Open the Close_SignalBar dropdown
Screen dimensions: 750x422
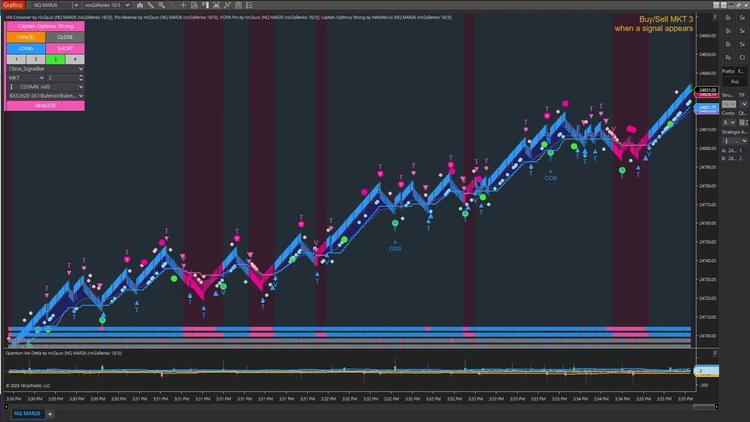(45, 69)
